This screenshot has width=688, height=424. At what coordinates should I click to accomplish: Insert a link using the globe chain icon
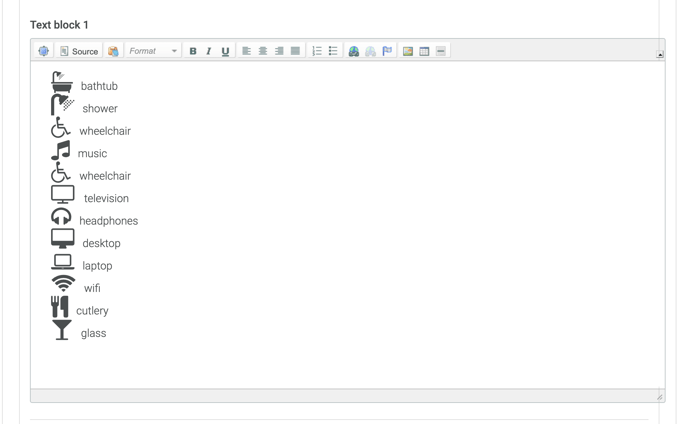tap(354, 51)
